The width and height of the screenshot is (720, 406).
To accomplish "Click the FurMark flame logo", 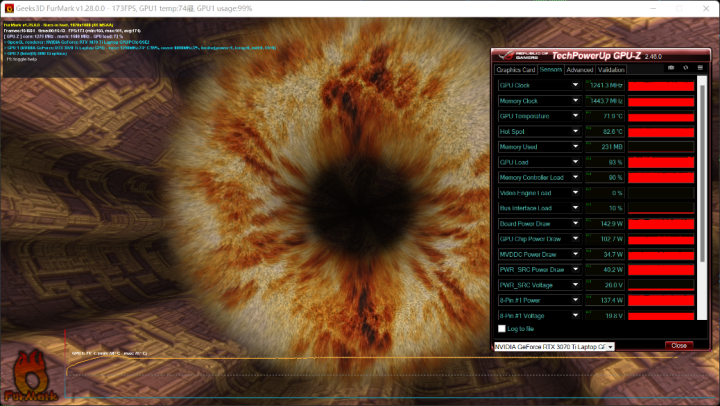I will (30, 377).
